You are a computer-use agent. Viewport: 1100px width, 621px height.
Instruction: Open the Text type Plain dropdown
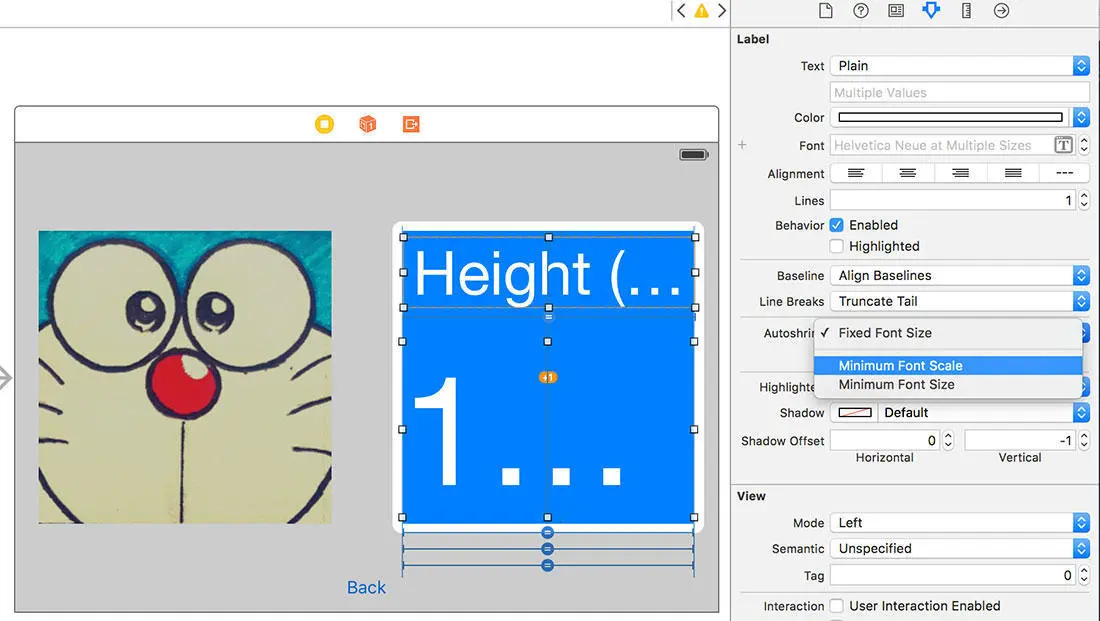[x=960, y=66]
